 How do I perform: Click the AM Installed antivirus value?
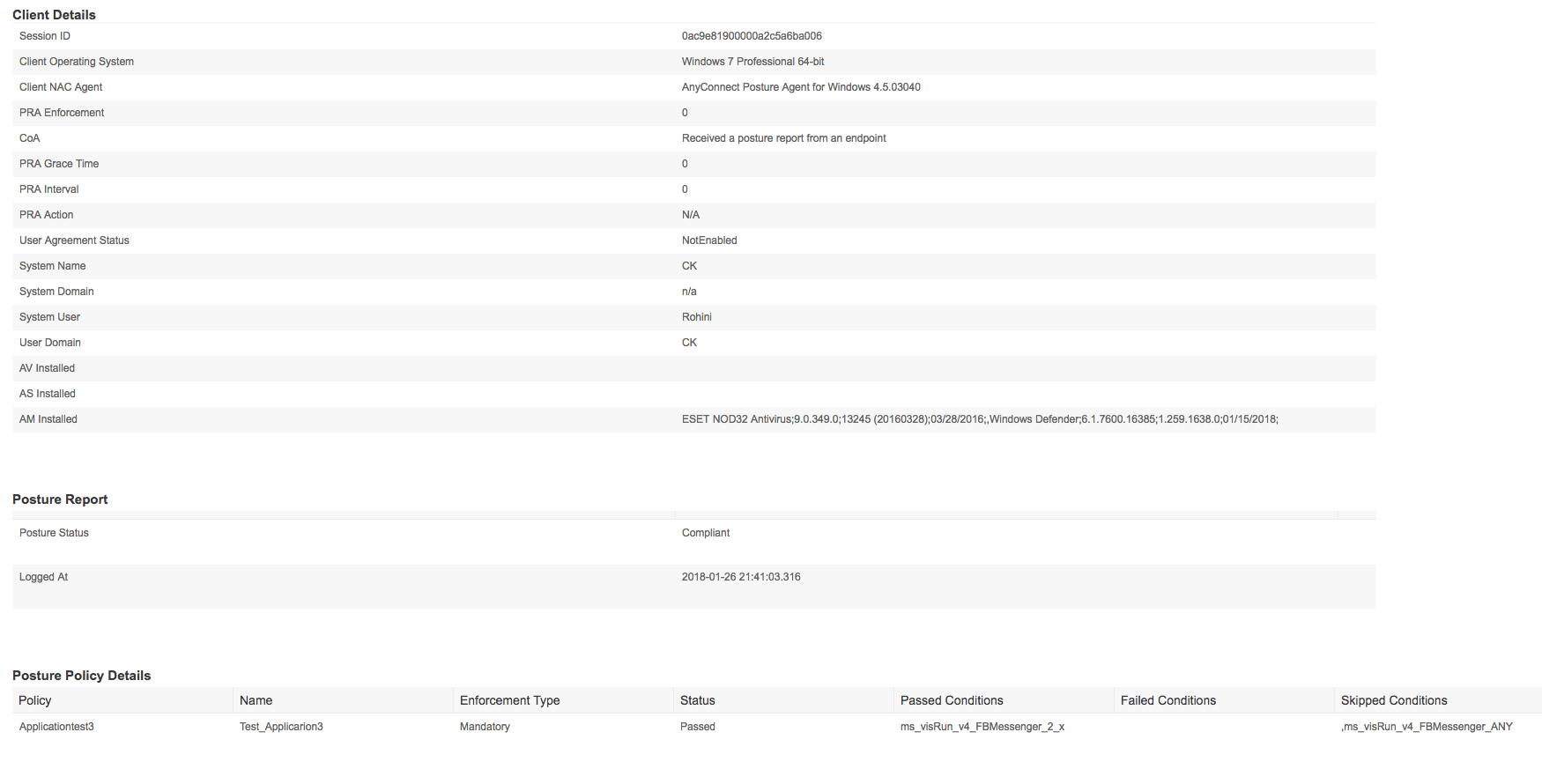tap(980, 419)
